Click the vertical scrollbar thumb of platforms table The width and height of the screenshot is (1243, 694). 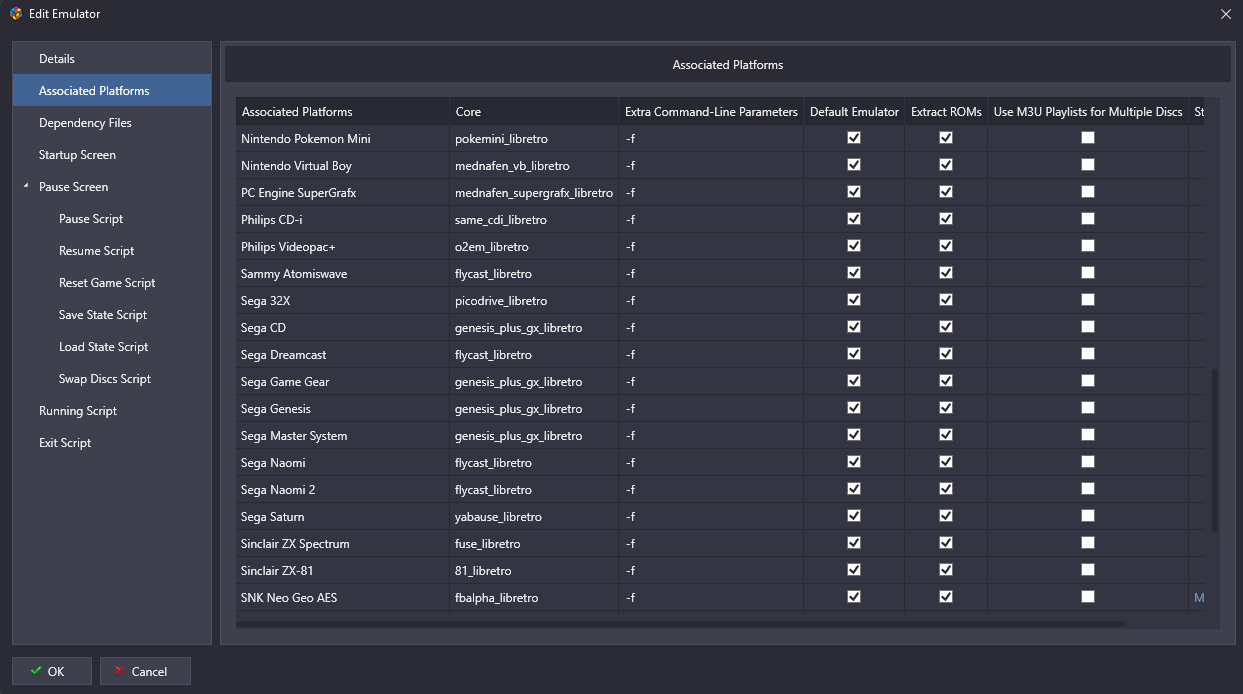pyautogui.click(x=1215, y=450)
